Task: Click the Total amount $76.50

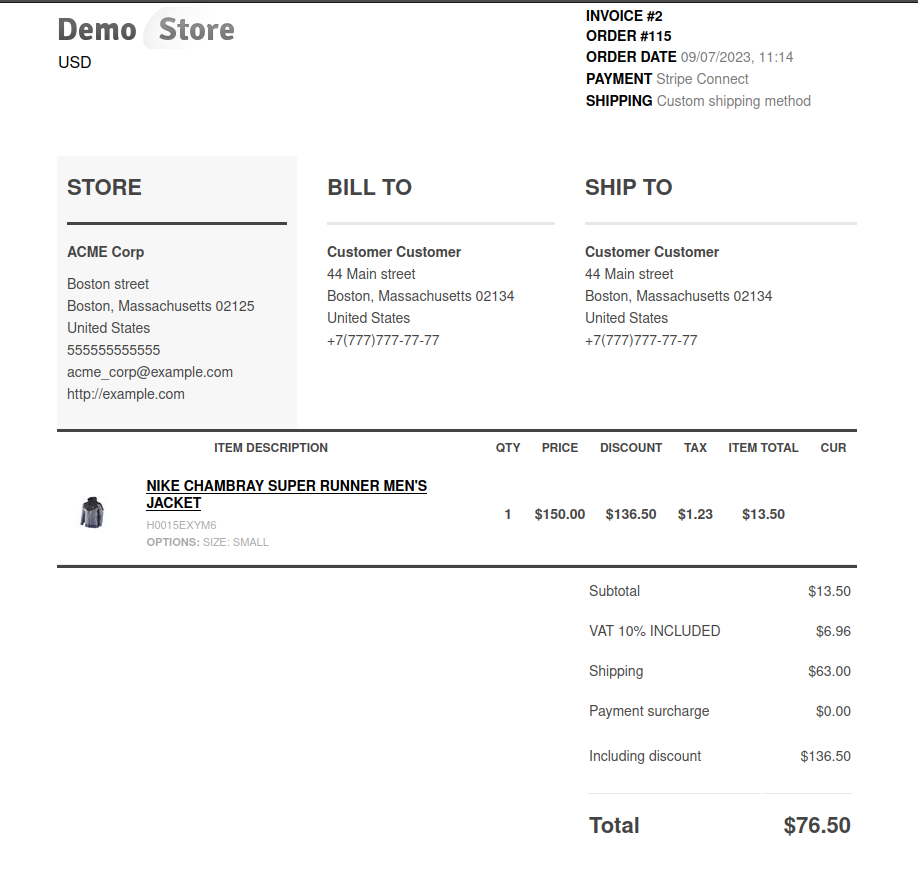Action: [817, 825]
